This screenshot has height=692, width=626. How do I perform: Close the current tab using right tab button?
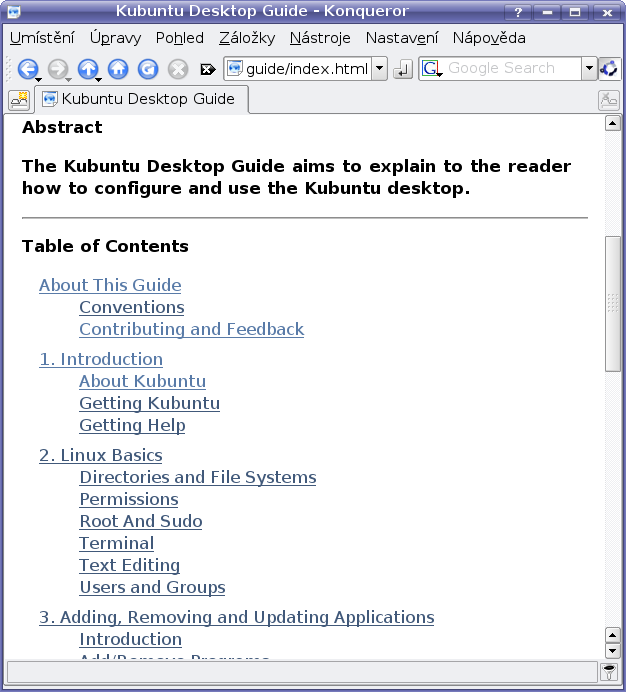608,99
